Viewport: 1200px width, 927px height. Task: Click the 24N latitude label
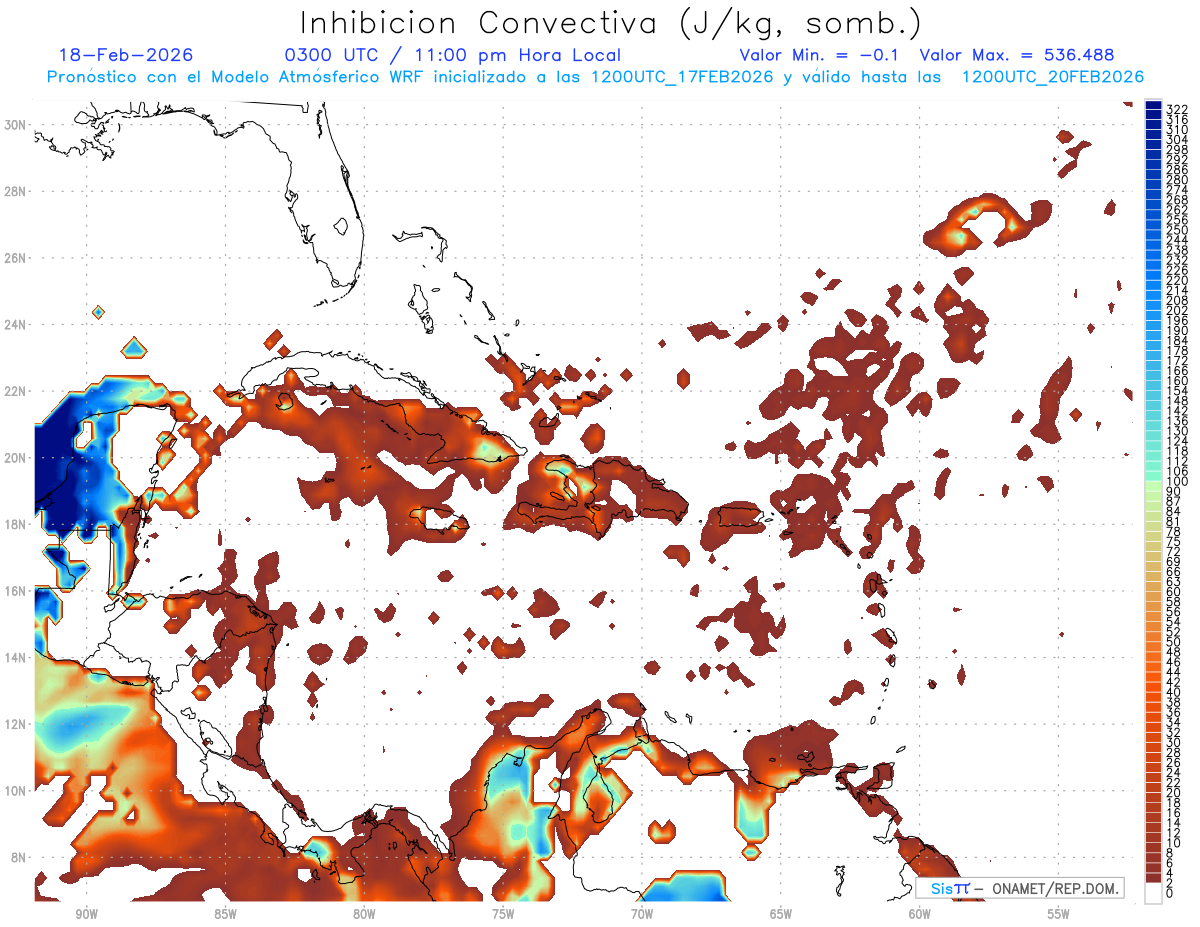pyautogui.click(x=17, y=324)
